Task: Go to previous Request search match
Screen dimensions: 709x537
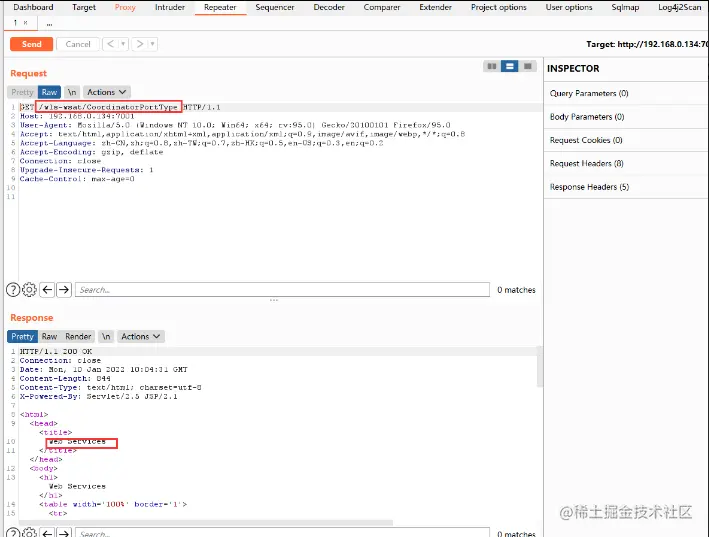Action: pyautogui.click(x=47, y=289)
